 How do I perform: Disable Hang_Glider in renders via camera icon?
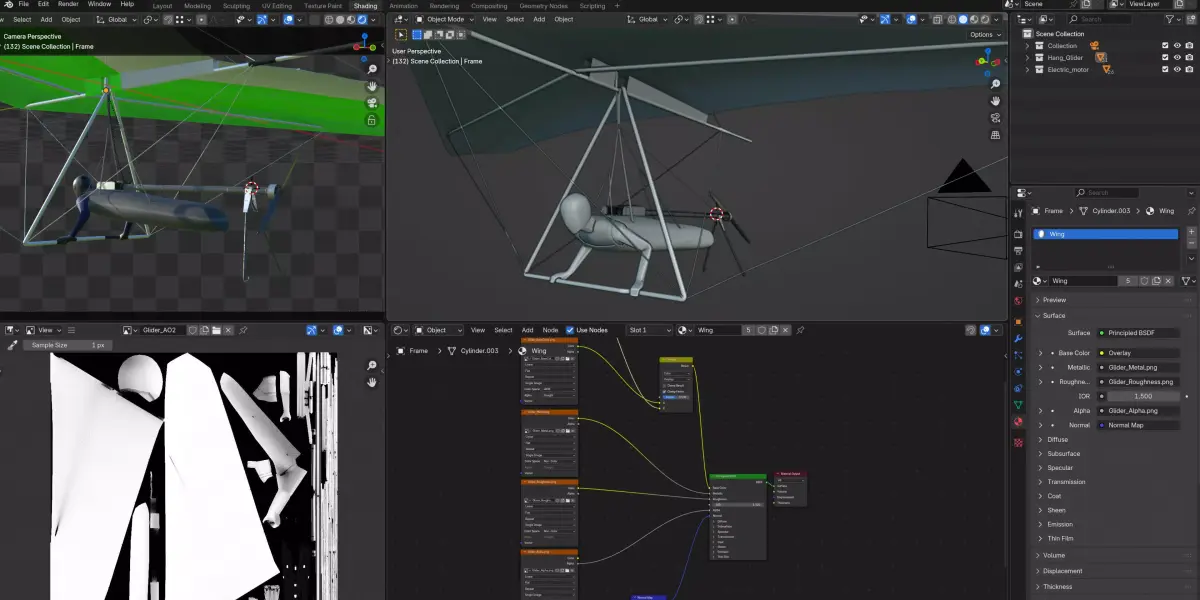pyautogui.click(x=1190, y=58)
